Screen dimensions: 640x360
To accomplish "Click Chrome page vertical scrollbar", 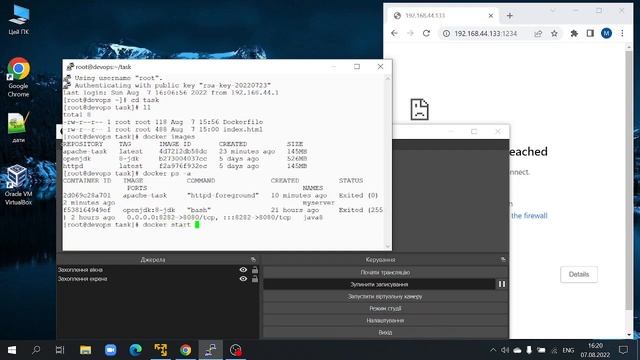I will pyautogui.click(x=629, y=192).
